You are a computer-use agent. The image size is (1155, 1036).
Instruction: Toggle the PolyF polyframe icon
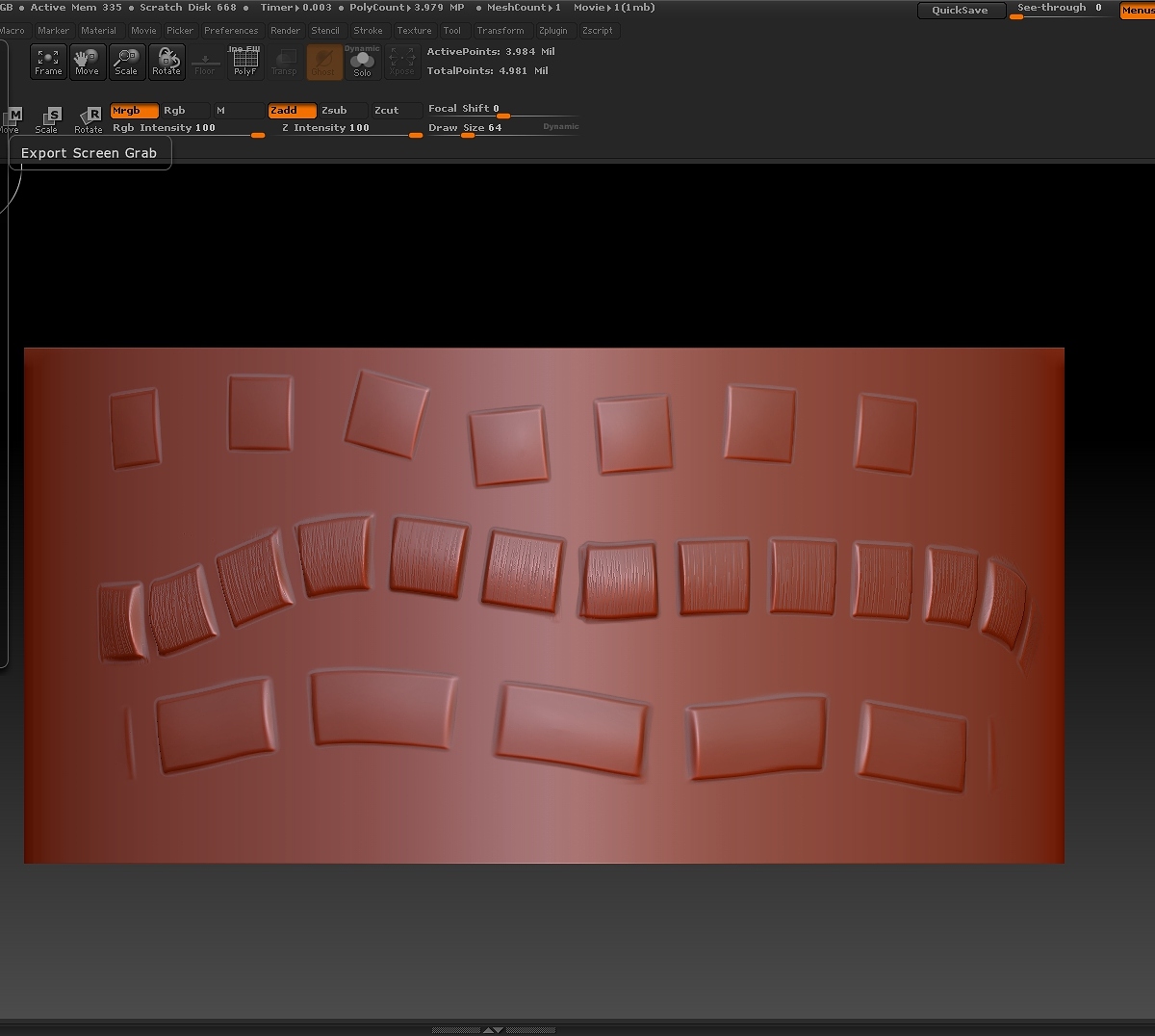[x=244, y=62]
